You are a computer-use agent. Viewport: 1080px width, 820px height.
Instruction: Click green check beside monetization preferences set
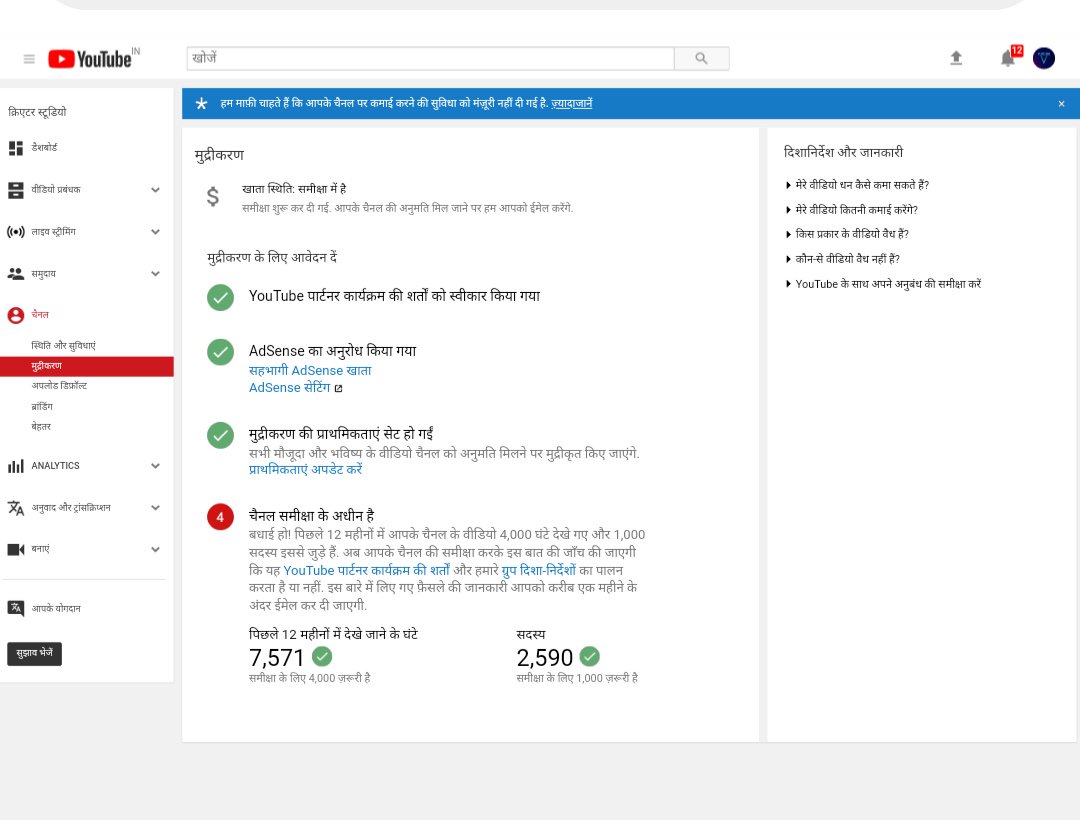(x=220, y=435)
